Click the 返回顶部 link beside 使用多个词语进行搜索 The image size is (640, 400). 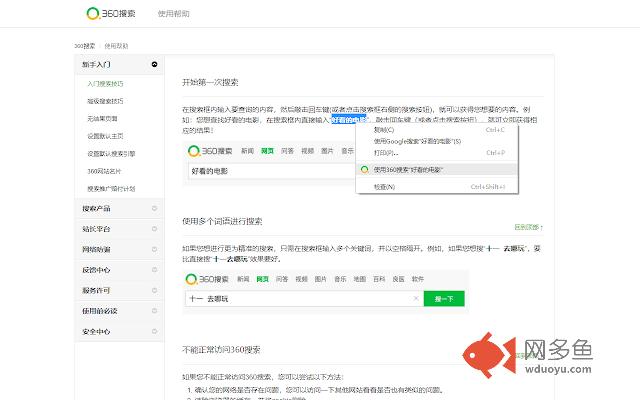click(x=529, y=227)
